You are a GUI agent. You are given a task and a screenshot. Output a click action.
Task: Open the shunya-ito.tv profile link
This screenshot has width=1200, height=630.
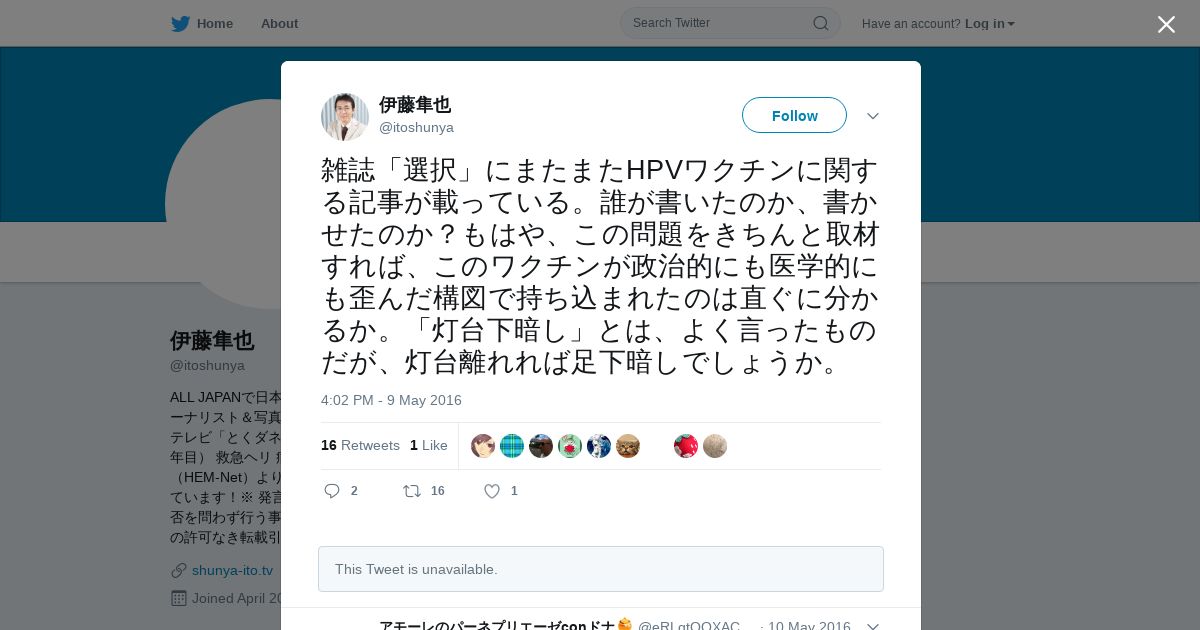coord(232,570)
